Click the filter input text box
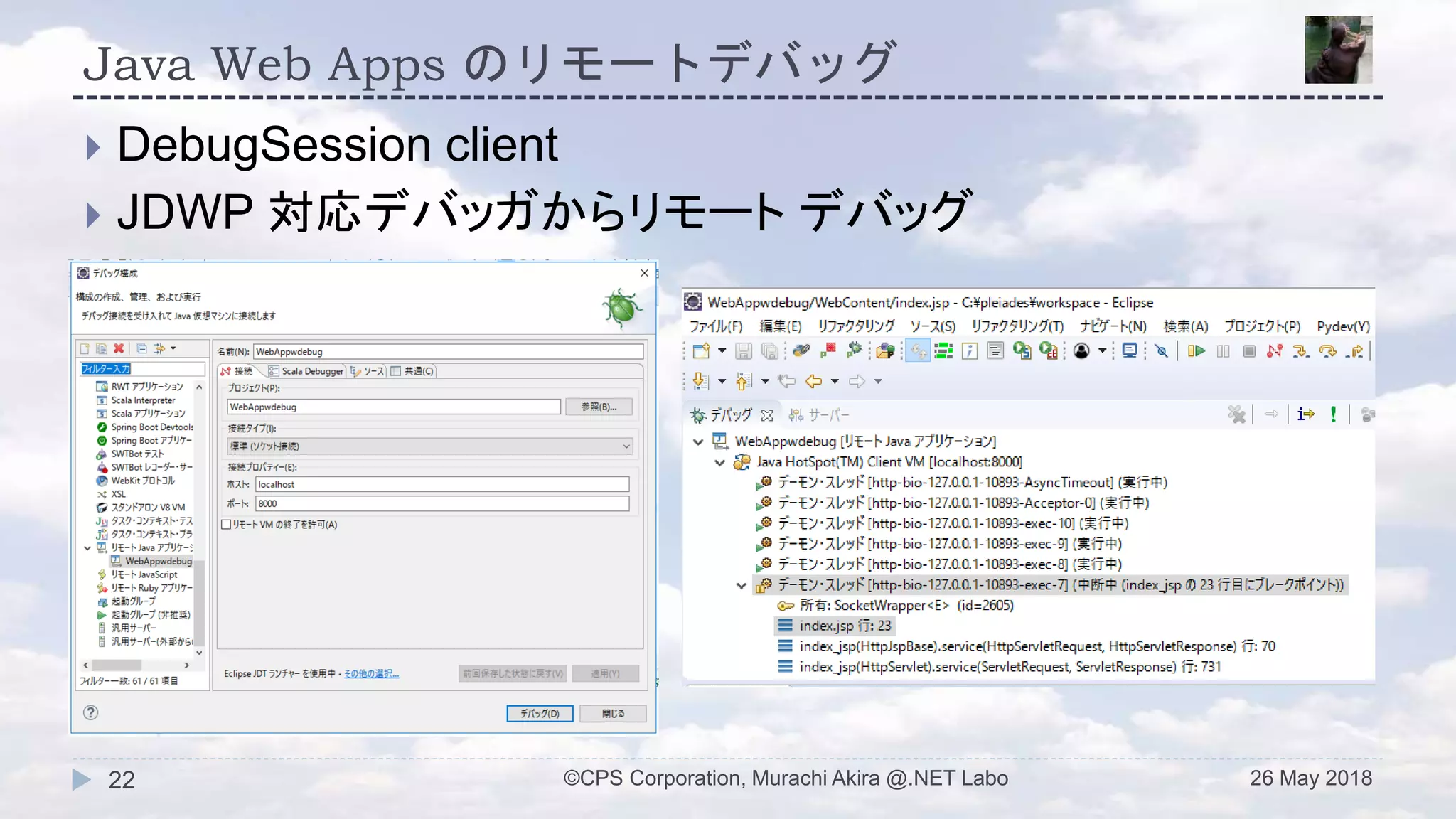The image size is (1456, 819). pyautogui.click(x=142, y=368)
